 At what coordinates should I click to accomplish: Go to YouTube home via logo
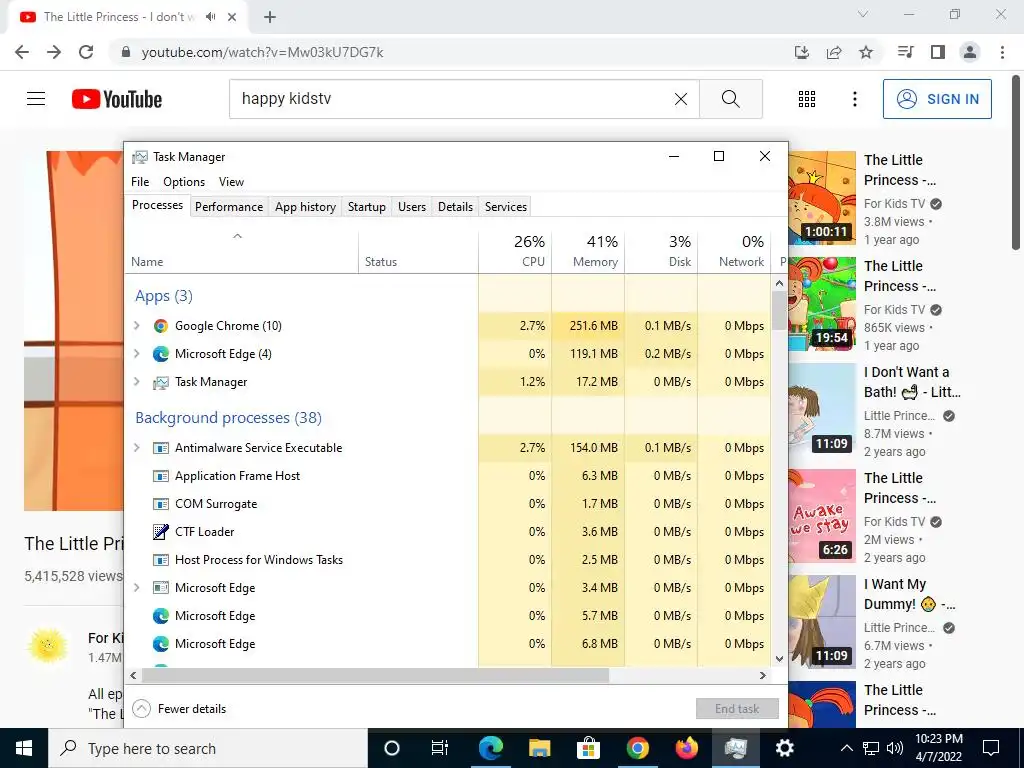[117, 99]
